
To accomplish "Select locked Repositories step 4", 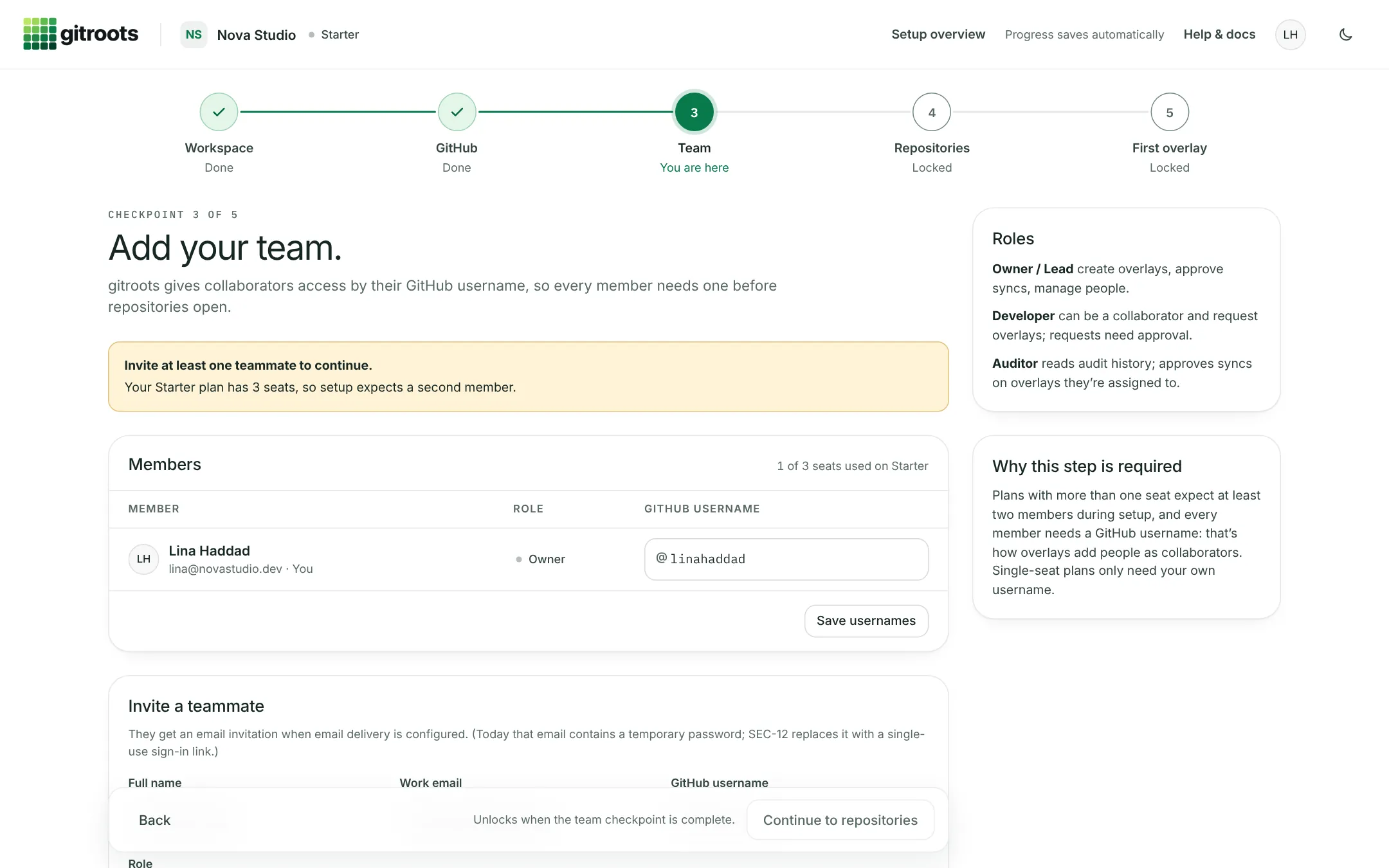I will click(932, 112).
